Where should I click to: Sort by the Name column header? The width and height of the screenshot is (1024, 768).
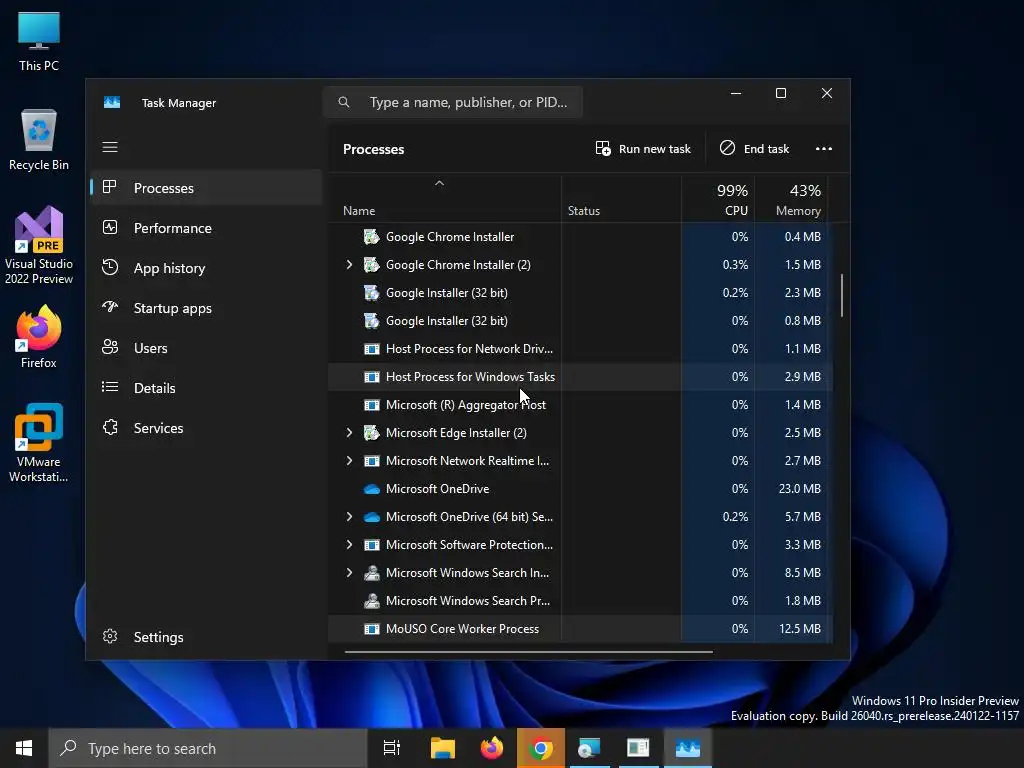tap(445, 199)
